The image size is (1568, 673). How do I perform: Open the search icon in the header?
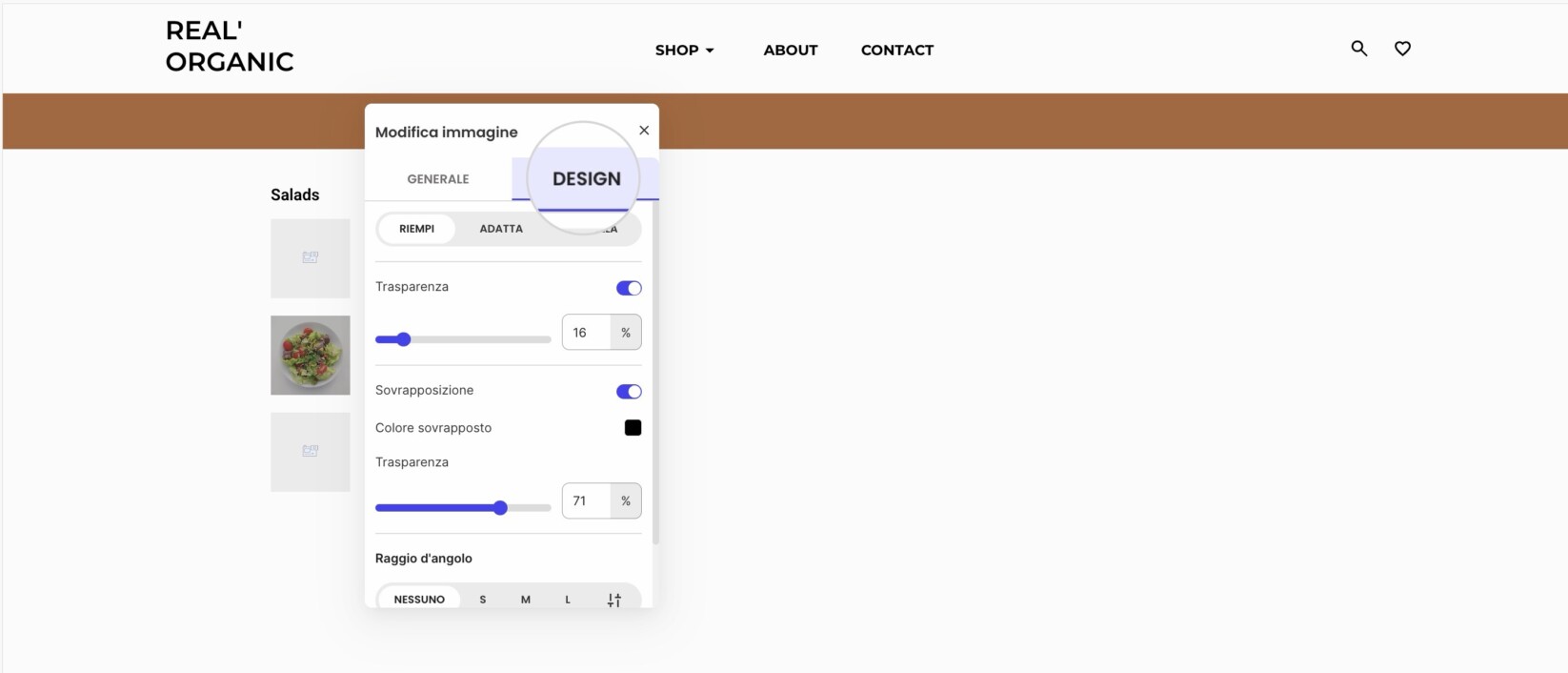pyautogui.click(x=1359, y=49)
